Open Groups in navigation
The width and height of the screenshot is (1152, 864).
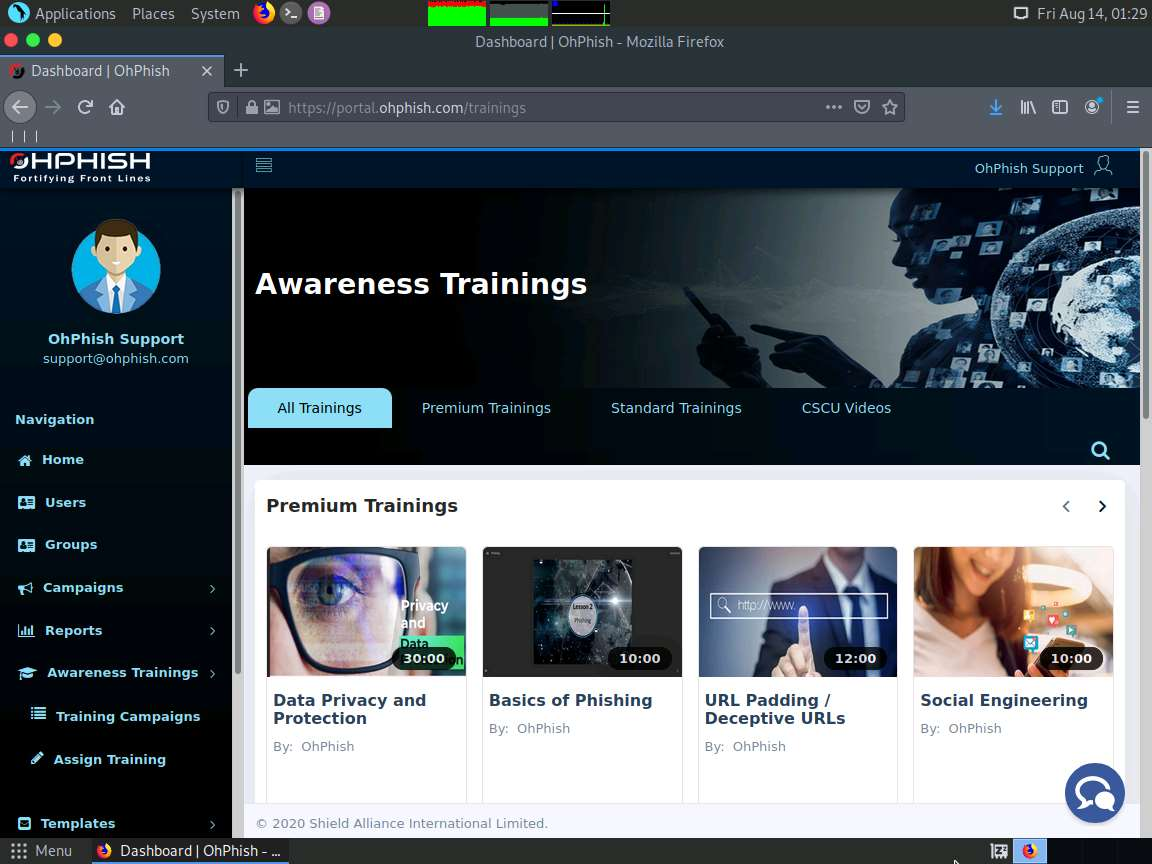57,545
